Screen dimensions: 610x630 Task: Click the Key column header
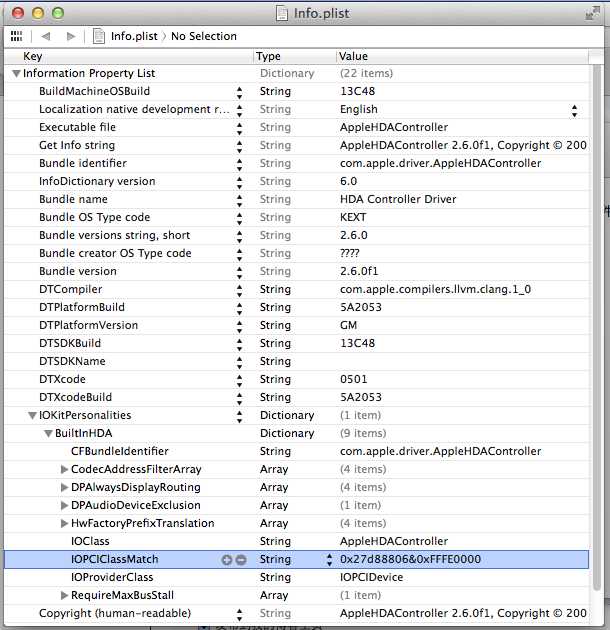pyautogui.click(x=129, y=56)
